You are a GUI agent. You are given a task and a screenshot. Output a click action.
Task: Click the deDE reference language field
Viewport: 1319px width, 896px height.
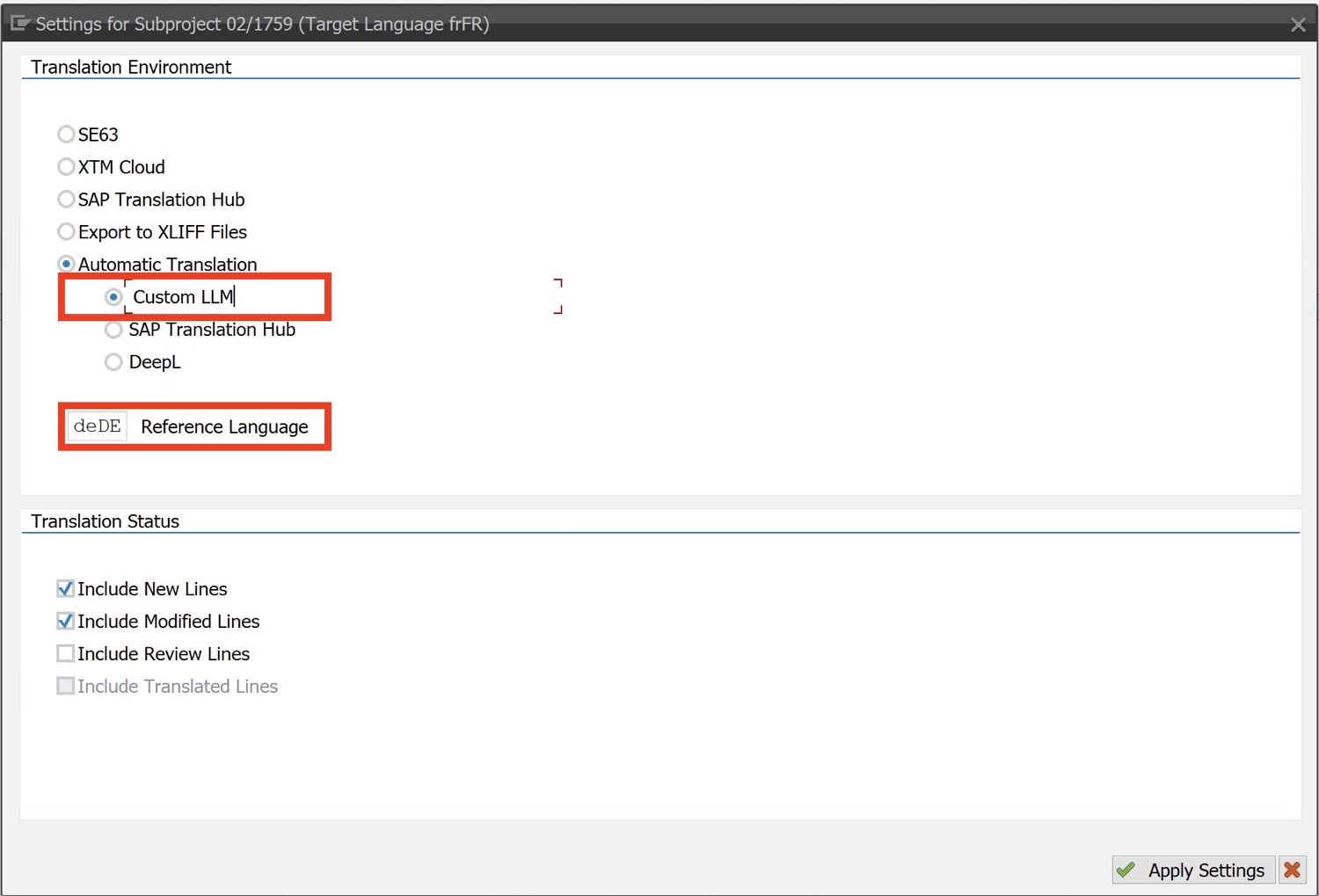click(97, 426)
